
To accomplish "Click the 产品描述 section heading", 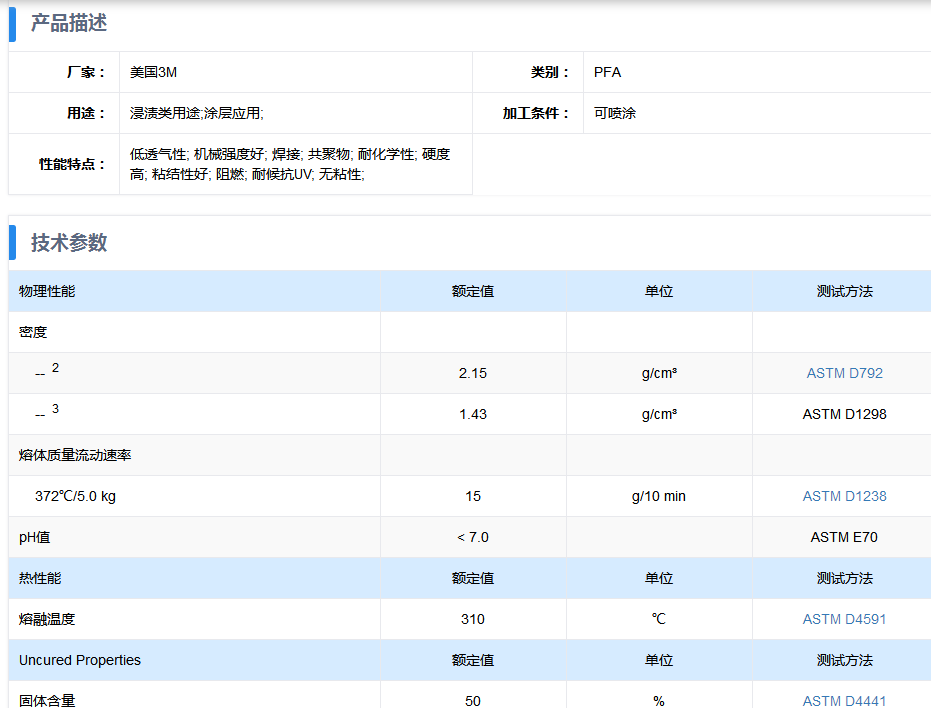I will (x=69, y=23).
